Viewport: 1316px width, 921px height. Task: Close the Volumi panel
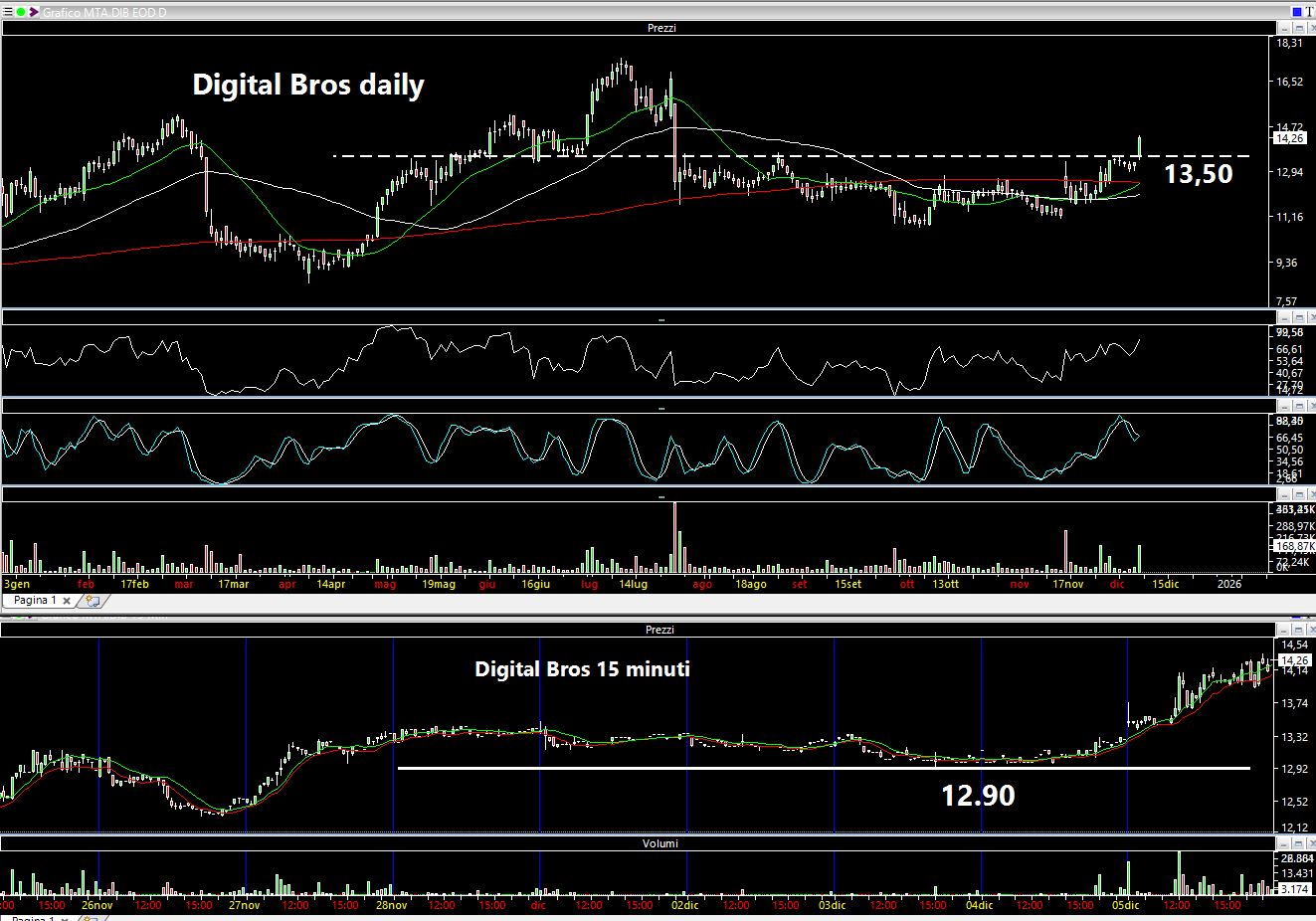pyautogui.click(x=1311, y=843)
